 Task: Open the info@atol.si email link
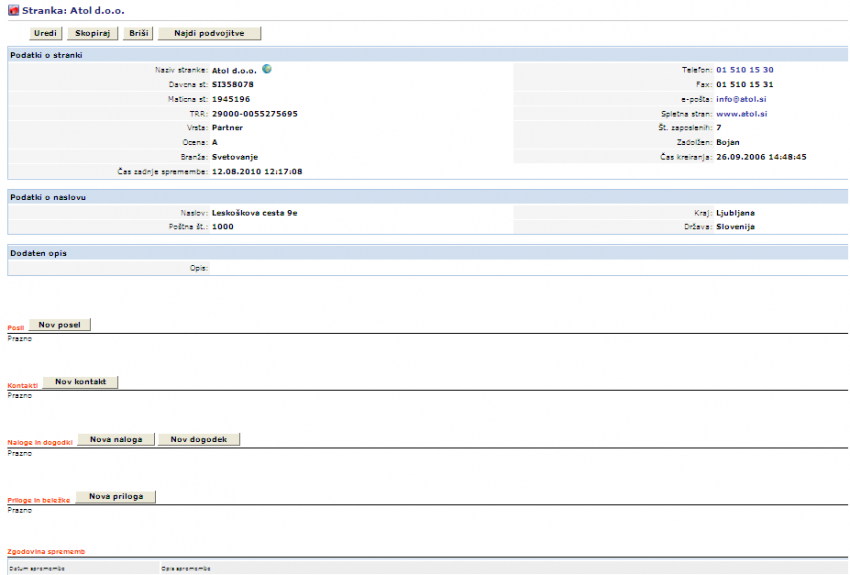click(x=742, y=99)
